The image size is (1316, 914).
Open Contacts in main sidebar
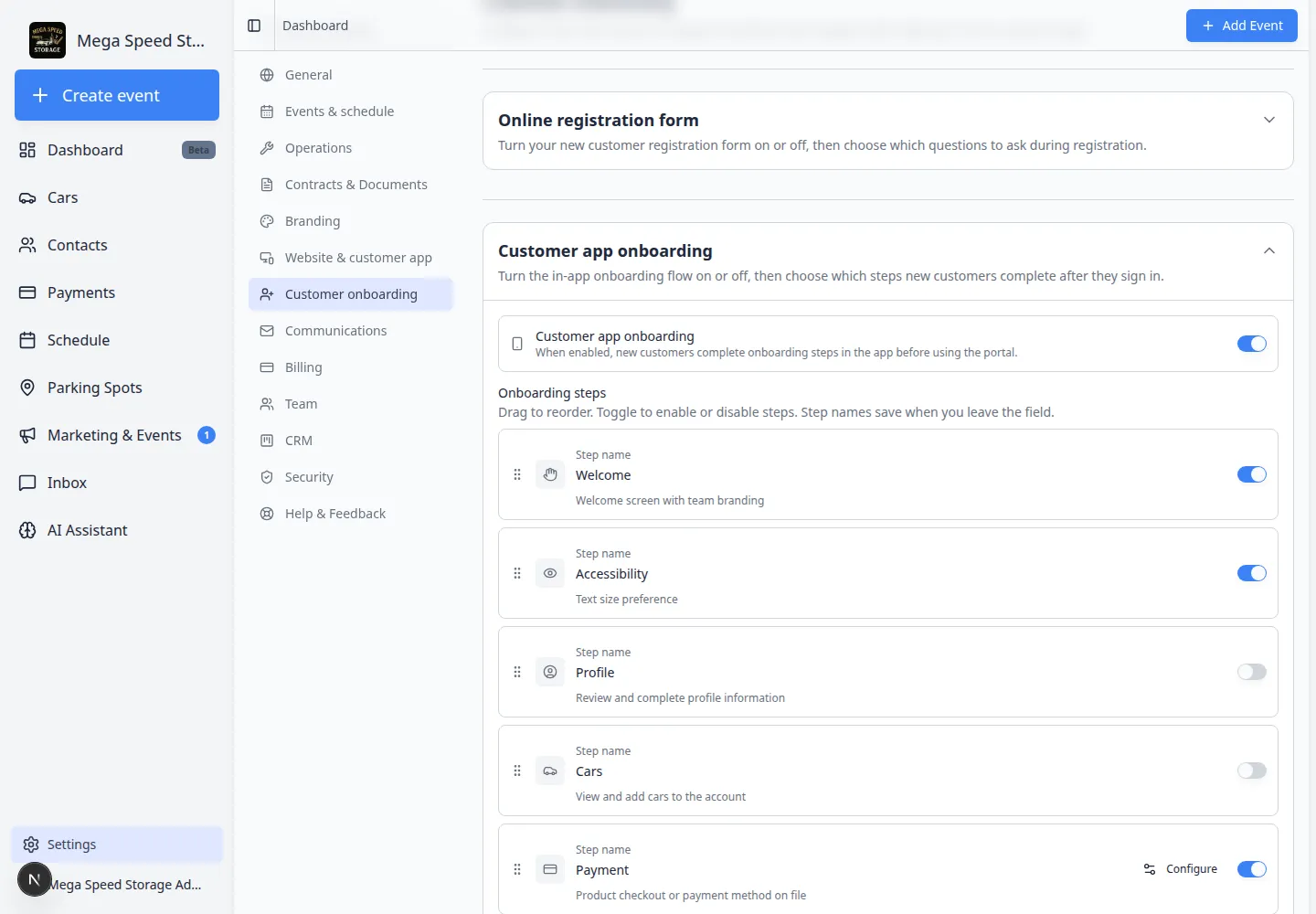point(117,245)
